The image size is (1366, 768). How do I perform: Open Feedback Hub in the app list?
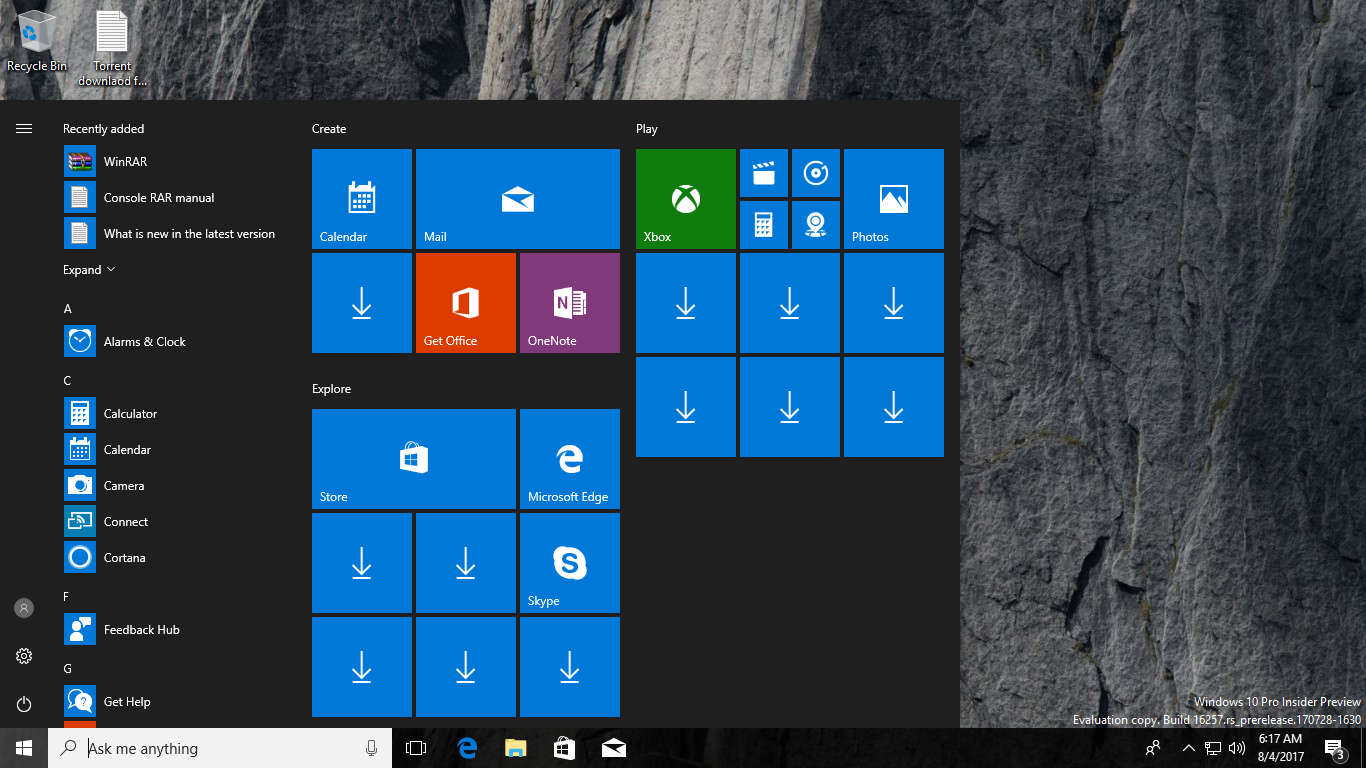click(176, 629)
